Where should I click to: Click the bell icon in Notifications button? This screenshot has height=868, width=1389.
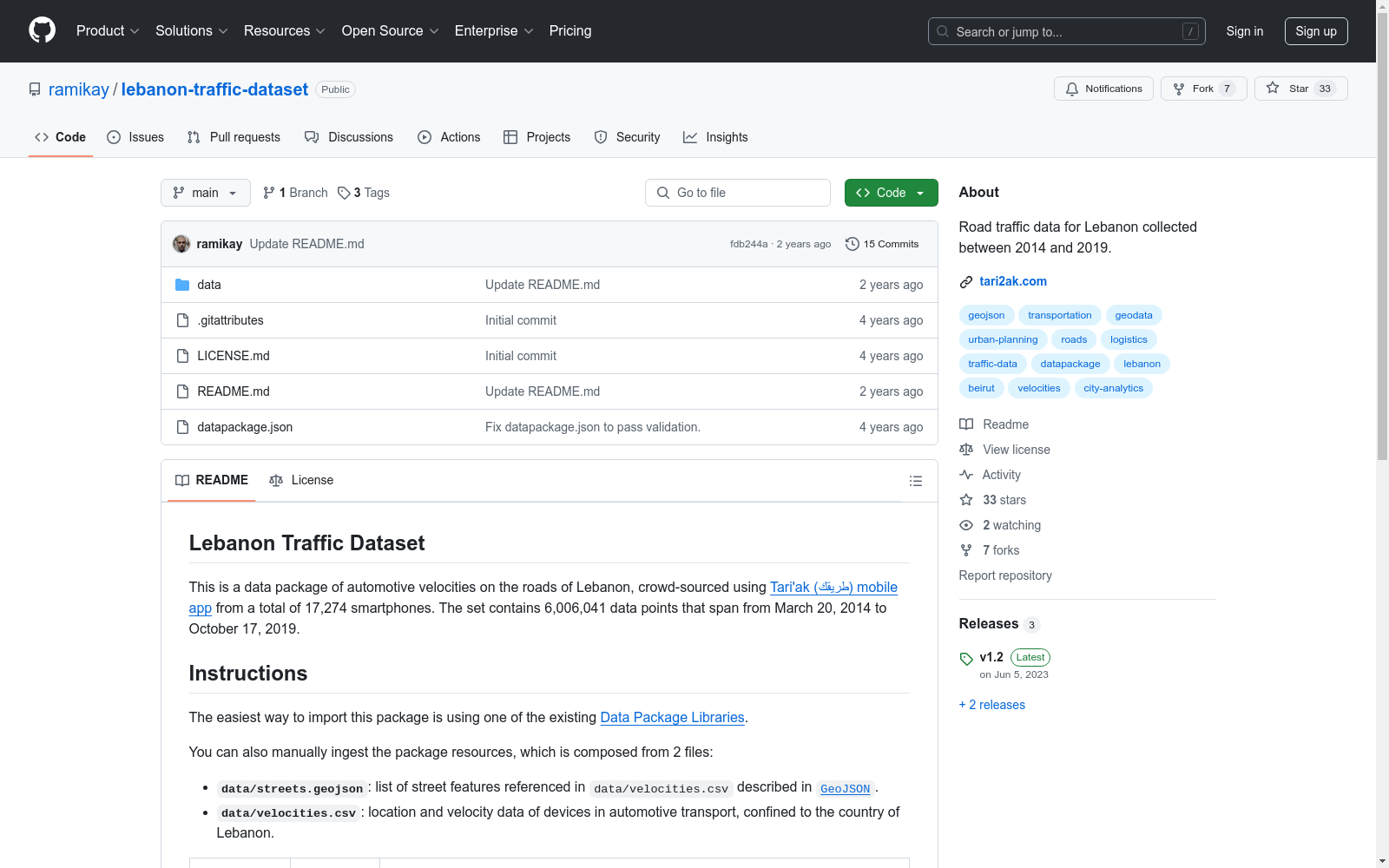coord(1072,89)
